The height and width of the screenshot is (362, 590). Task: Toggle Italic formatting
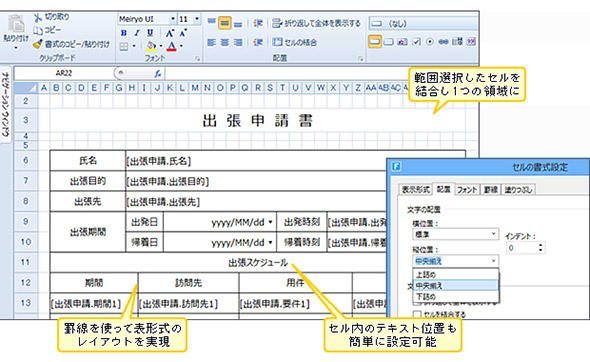click(x=137, y=33)
